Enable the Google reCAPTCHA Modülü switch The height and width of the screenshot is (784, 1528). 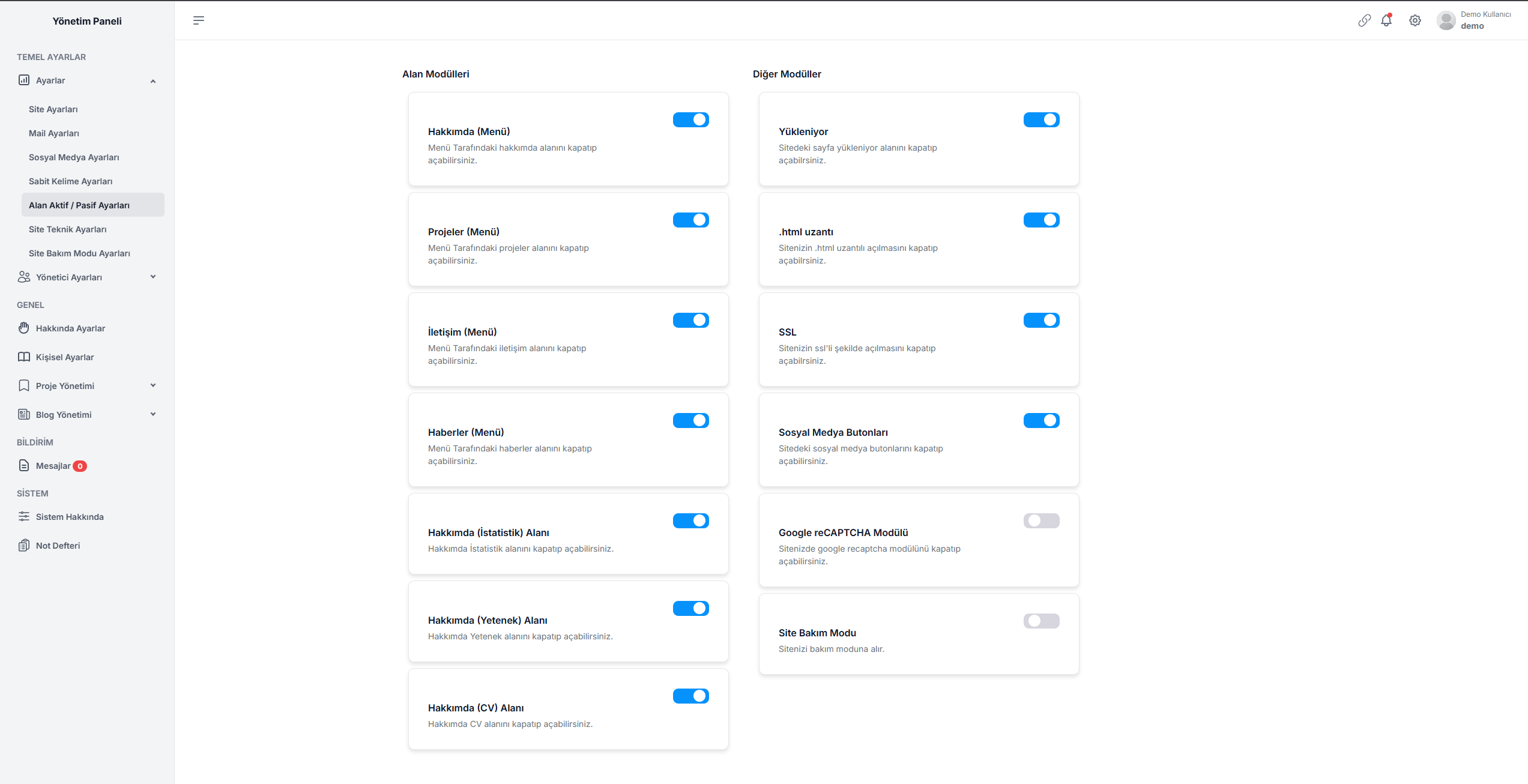[x=1041, y=520]
